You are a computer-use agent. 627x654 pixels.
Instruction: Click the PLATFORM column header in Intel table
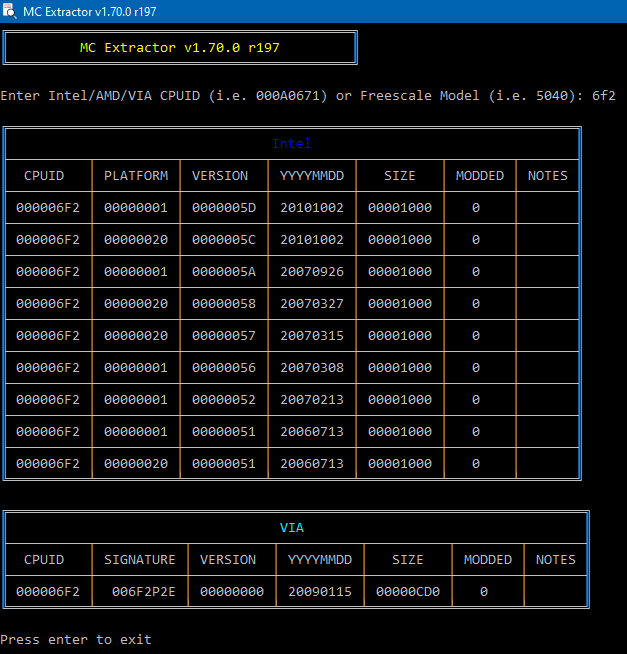pyautogui.click(x=136, y=176)
